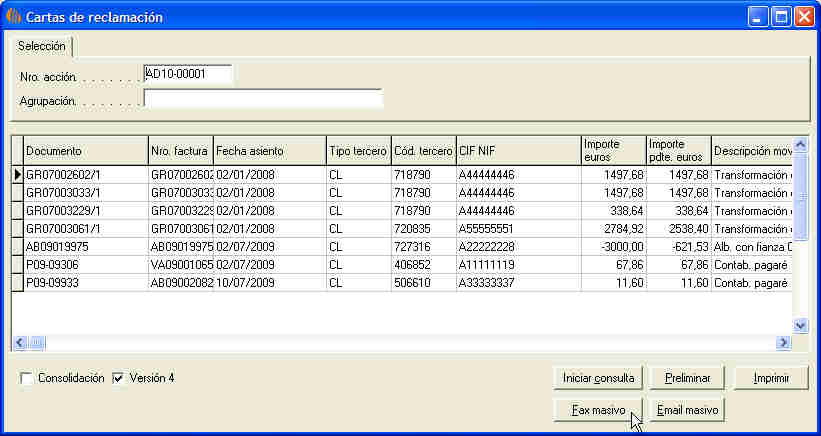Viewport: 821px width, 436px height.
Task: Select document cell AB09019975 in Documento column
Action: pos(86,247)
